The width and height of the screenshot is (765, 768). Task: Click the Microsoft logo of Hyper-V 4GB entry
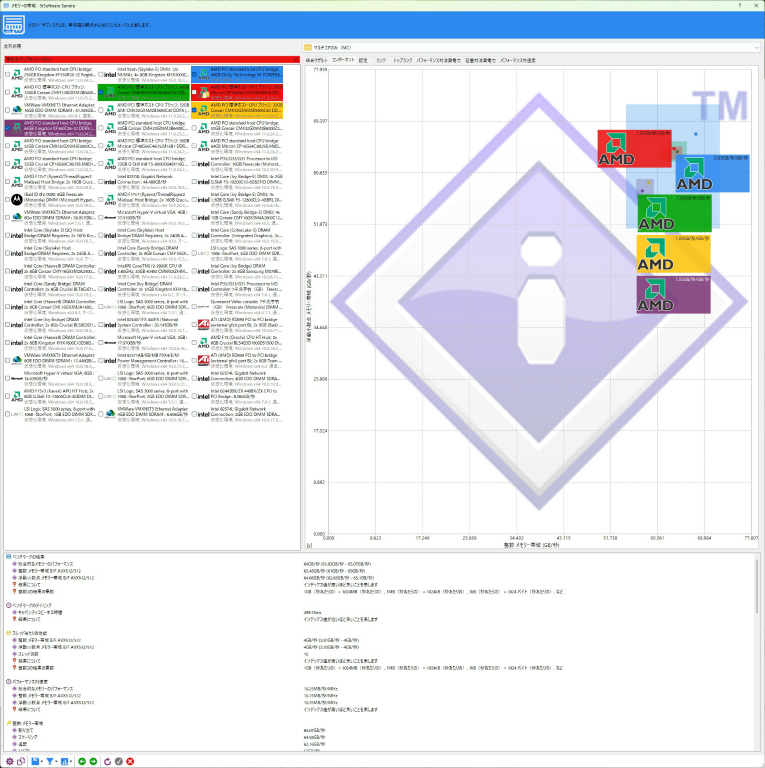pos(110,217)
